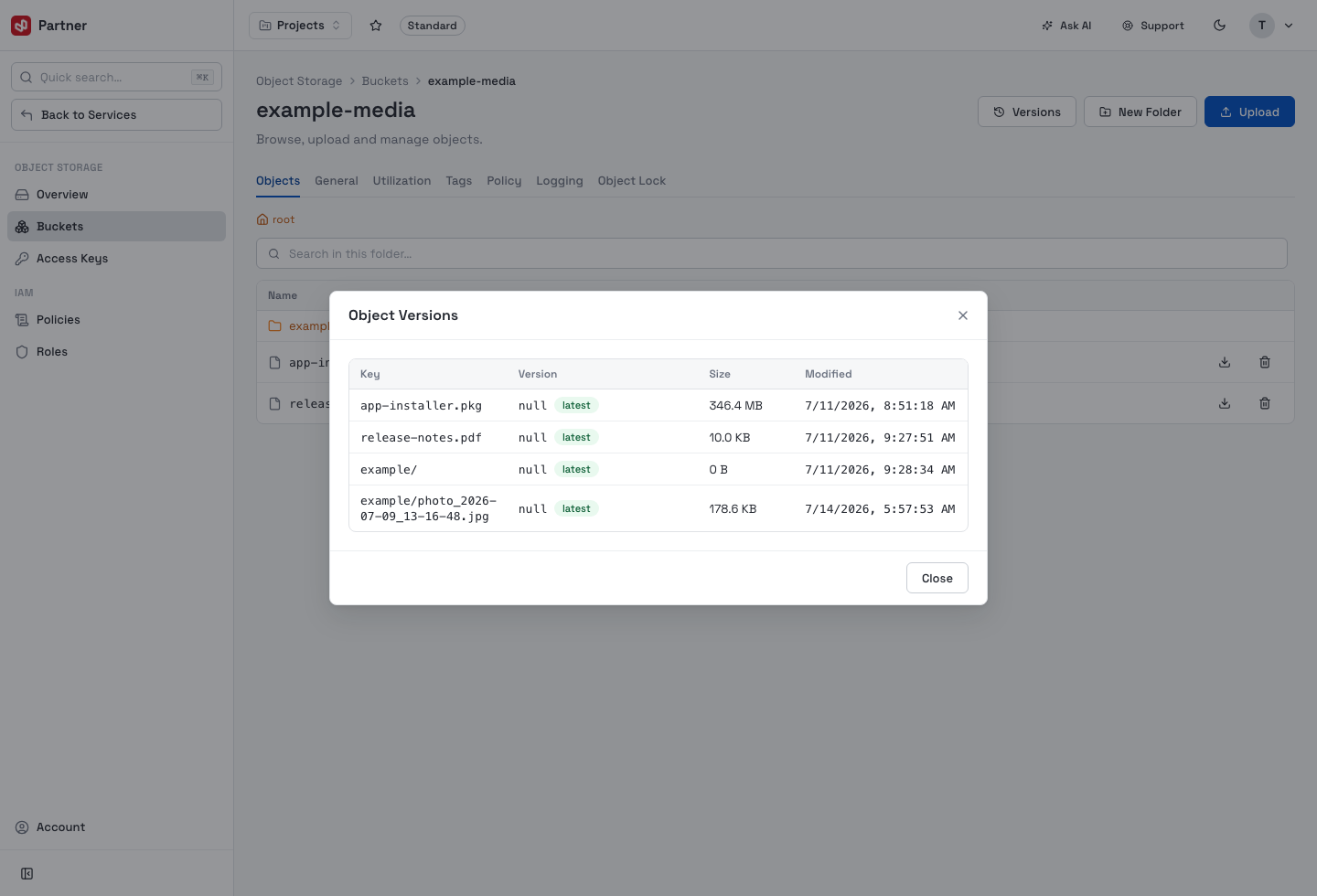Click the Overview sidebar icon

(22, 195)
